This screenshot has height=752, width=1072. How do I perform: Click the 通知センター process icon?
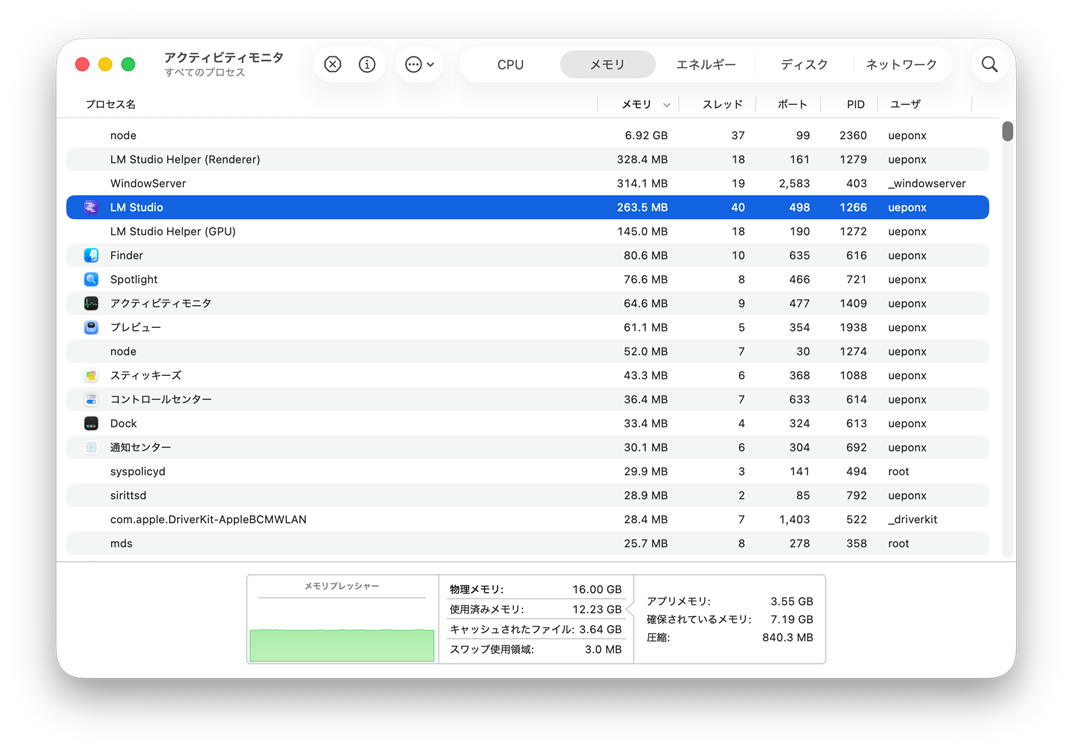tap(91, 447)
